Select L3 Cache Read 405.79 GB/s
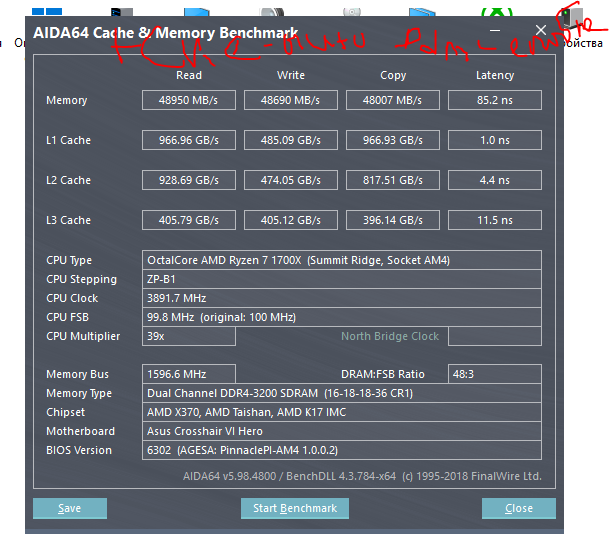The height and width of the screenshot is (541, 609). (x=189, y=220)
